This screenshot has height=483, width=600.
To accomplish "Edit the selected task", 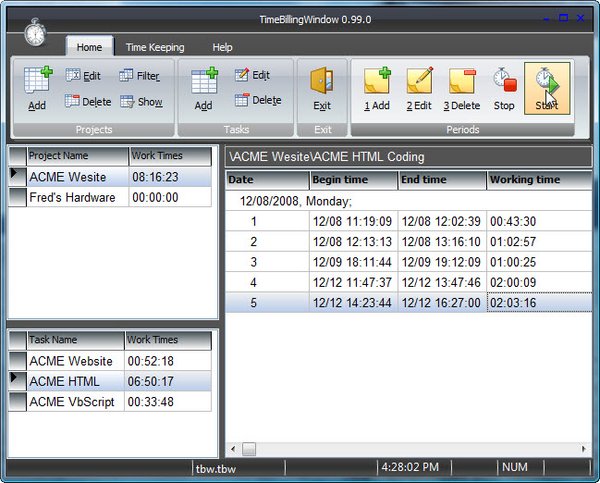I will (x=252, y=75).
